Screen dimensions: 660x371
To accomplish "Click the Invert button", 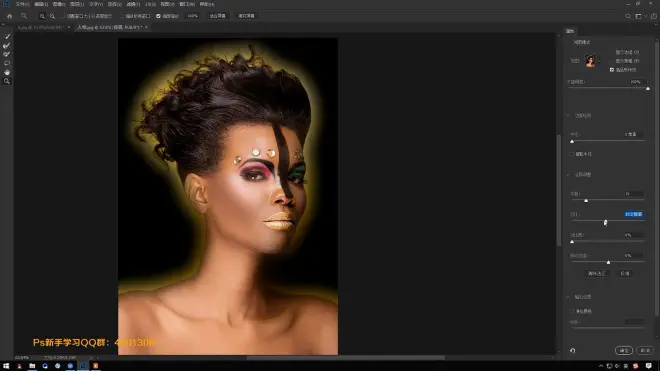I will (x=625, y=274).
